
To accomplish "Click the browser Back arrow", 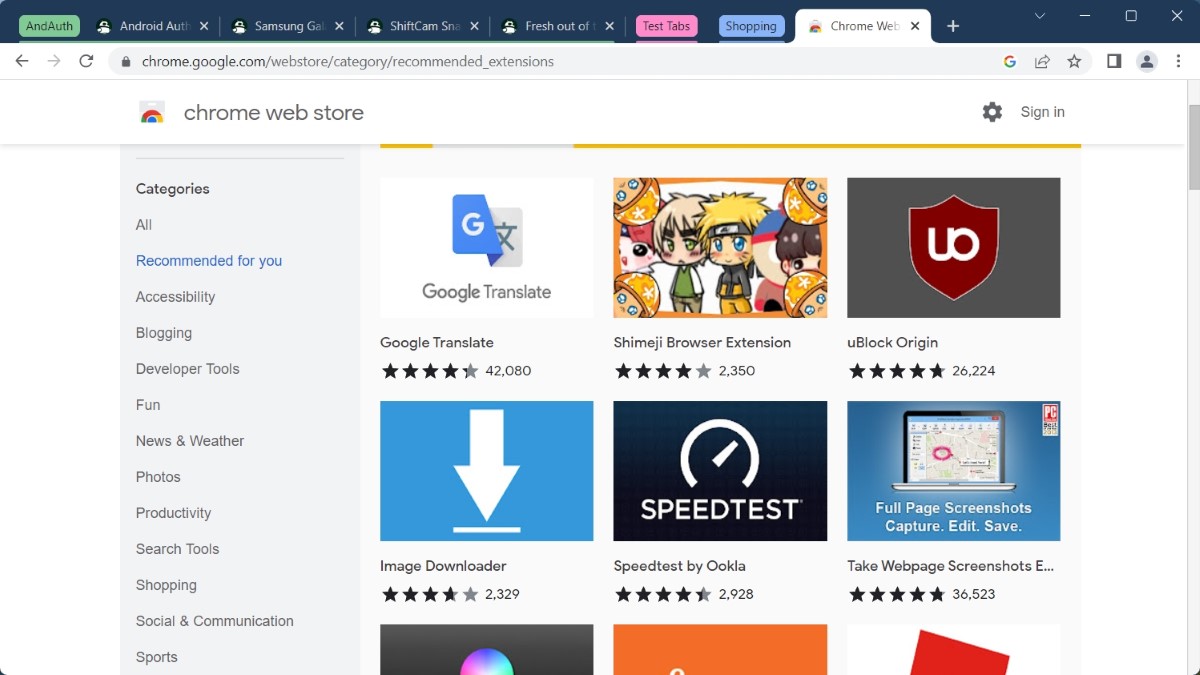I will coord(22,61).
